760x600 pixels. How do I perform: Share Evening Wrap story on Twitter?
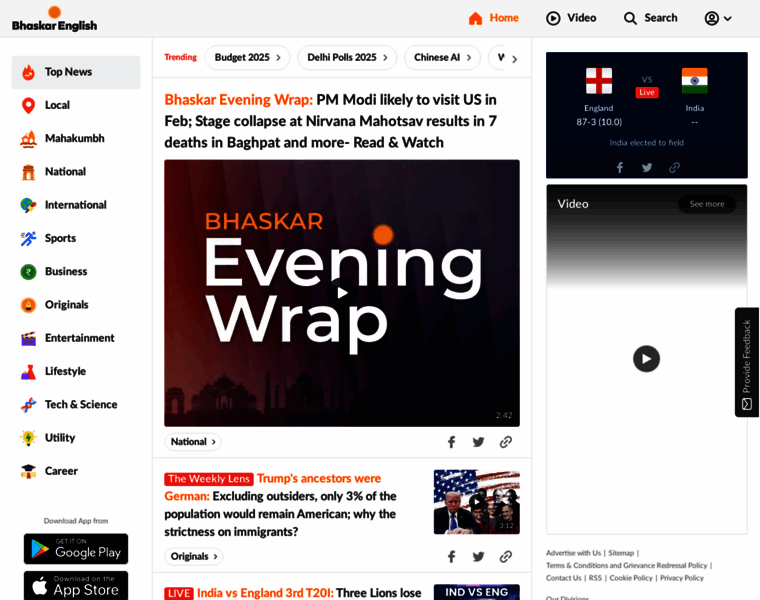click(x=478, y=442)
